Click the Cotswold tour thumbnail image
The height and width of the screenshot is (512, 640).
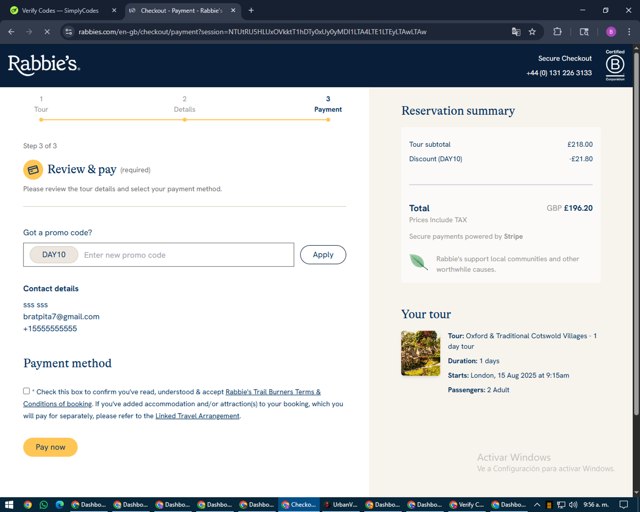click(x=420, y=353)
